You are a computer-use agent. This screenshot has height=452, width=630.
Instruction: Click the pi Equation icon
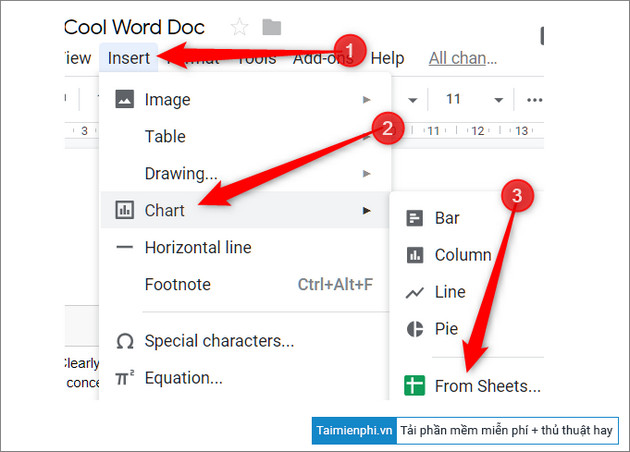tap(125, 378)
